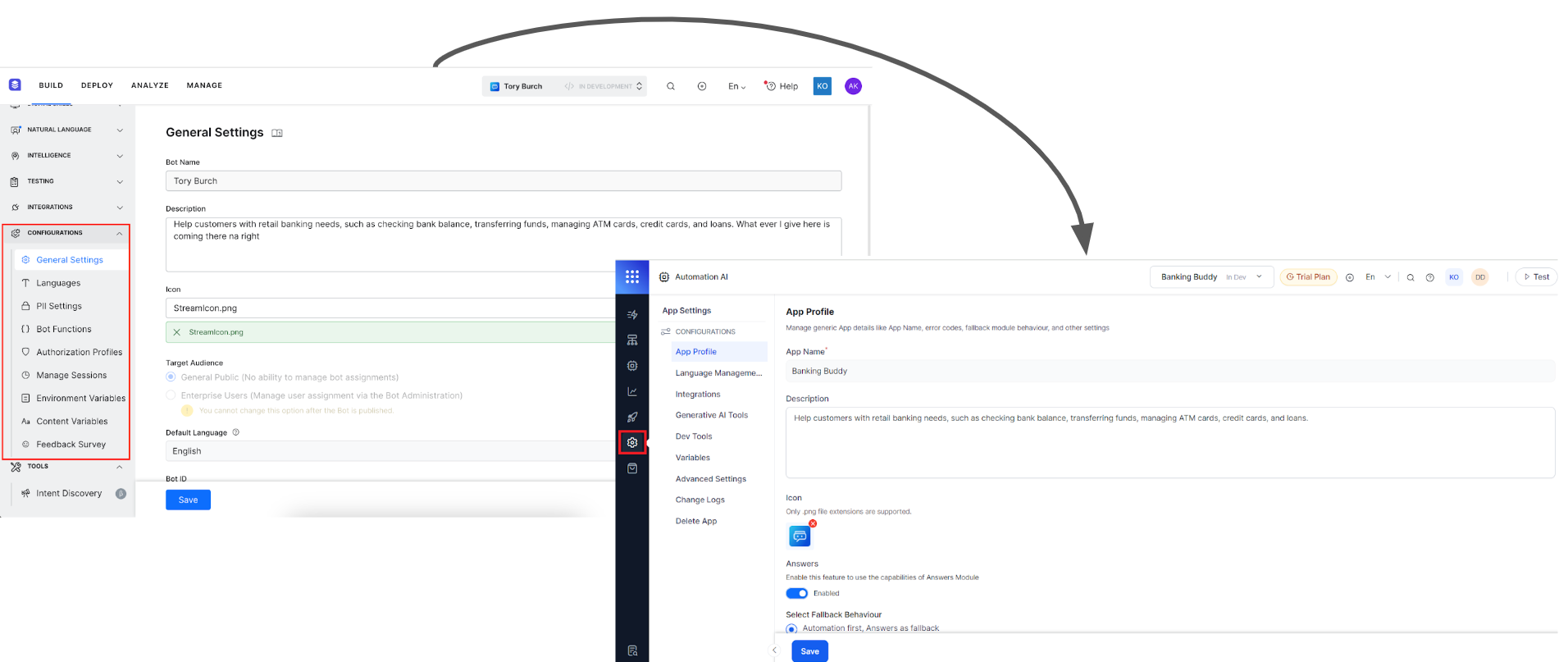Click the settings gear icon in dark sidebar
The height and width of the screenshot is (662, 1568).
[631, 443]
